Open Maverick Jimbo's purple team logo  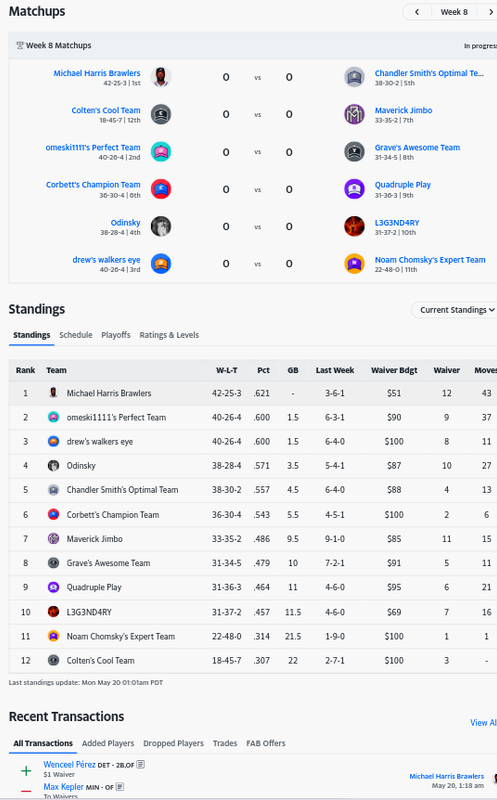[354, 114]
